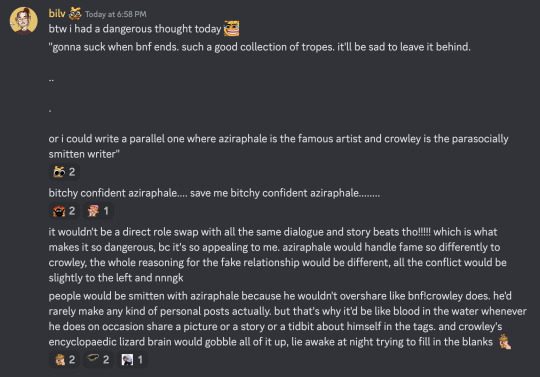Image resolution: width=540 pixels, height=377 pixels.
Task: Click the Today at 6:58 PM timestamp
Action: tap(116, 14)
